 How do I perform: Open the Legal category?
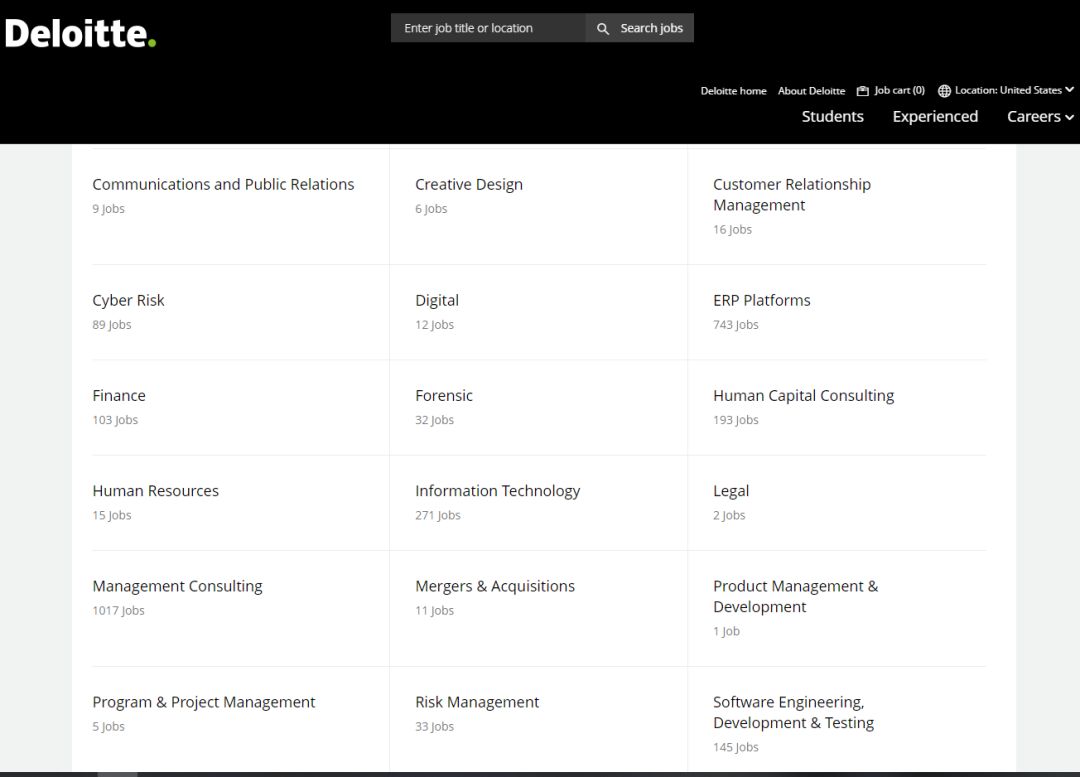[731, 491]
